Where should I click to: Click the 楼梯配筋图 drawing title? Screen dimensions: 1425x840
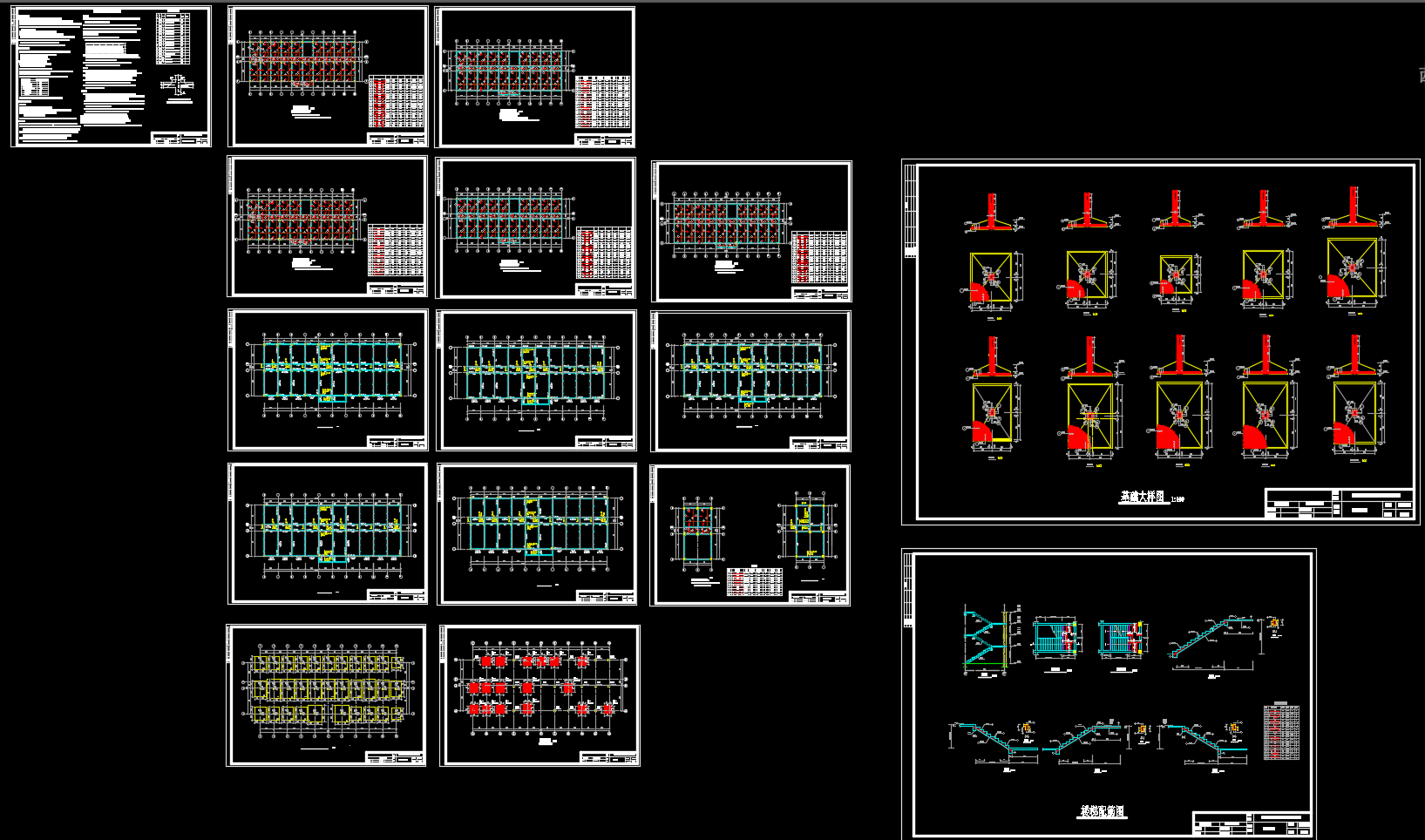pos(1103,811)
